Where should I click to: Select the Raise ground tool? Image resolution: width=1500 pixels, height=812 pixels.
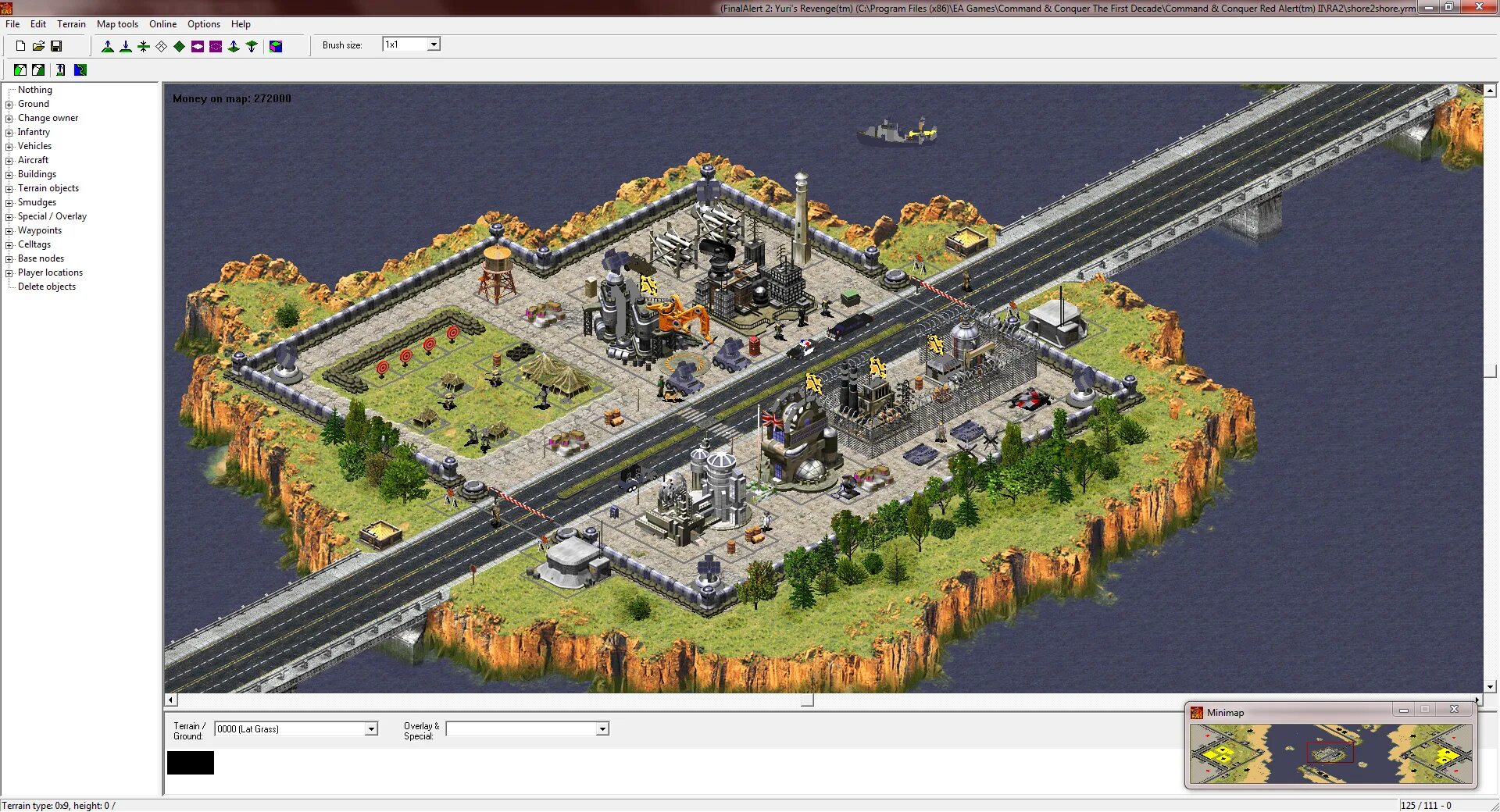click(x=108, y=46)
